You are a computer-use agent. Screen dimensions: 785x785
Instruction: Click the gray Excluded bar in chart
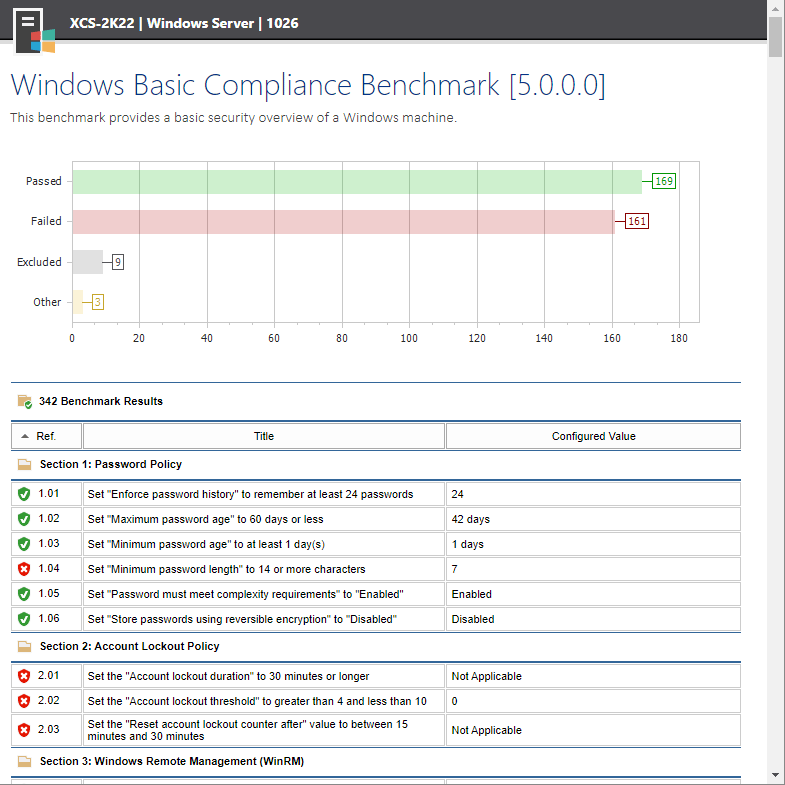88,262
